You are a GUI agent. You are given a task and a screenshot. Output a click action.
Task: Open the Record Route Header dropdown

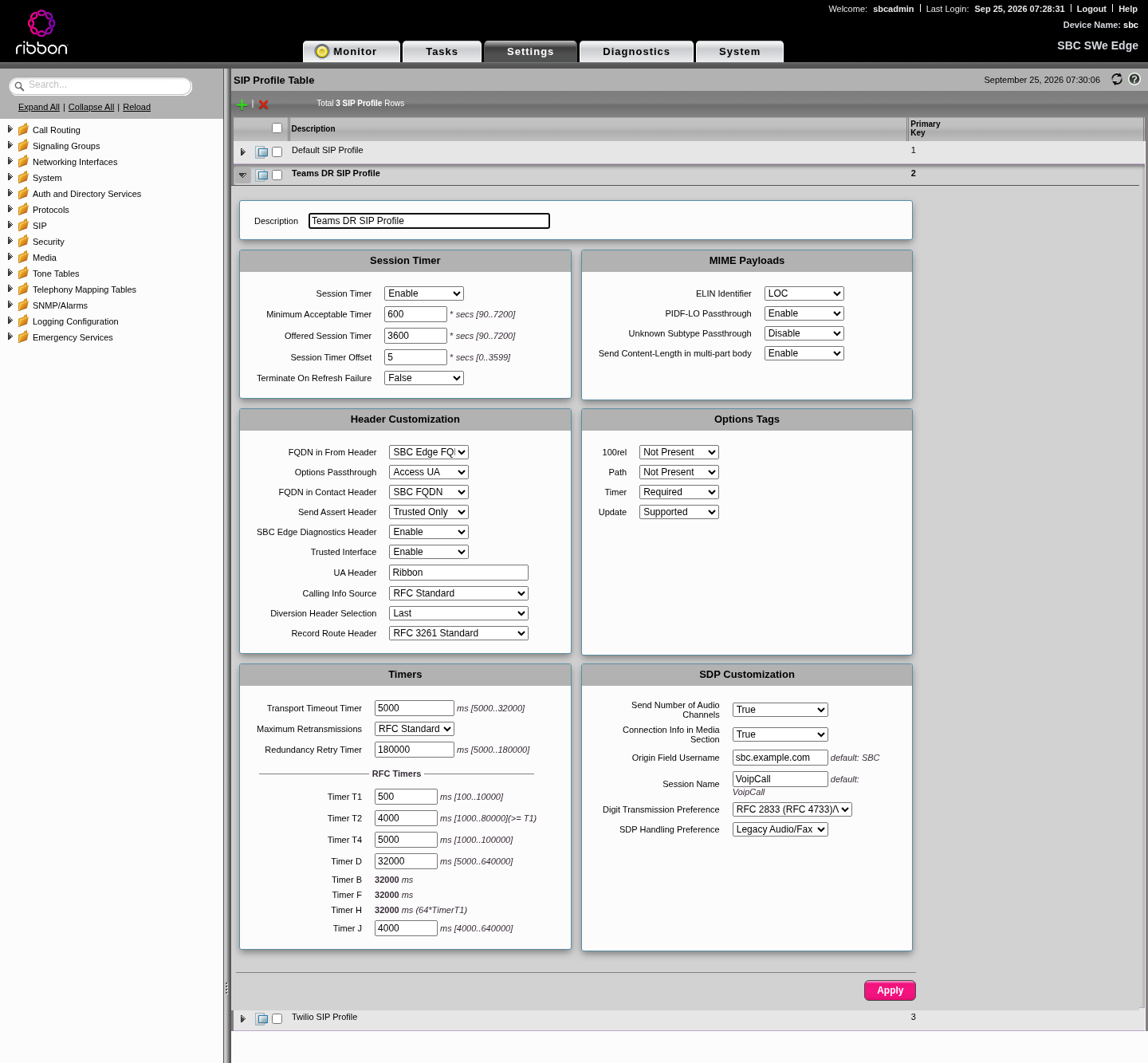pyautogui.click(x=458, y=633)
